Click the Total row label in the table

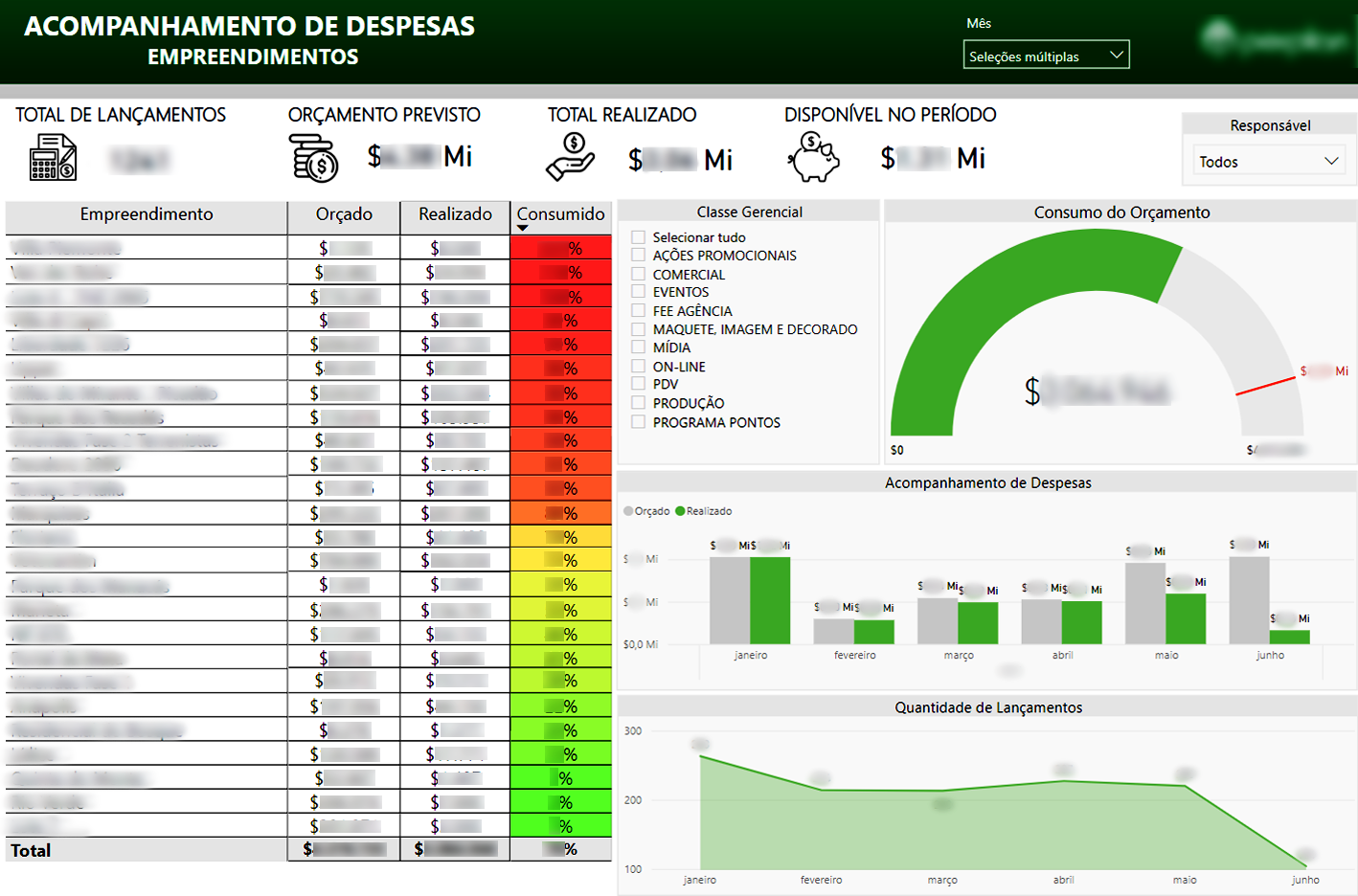pyautogui.click(x=31, y=850)
